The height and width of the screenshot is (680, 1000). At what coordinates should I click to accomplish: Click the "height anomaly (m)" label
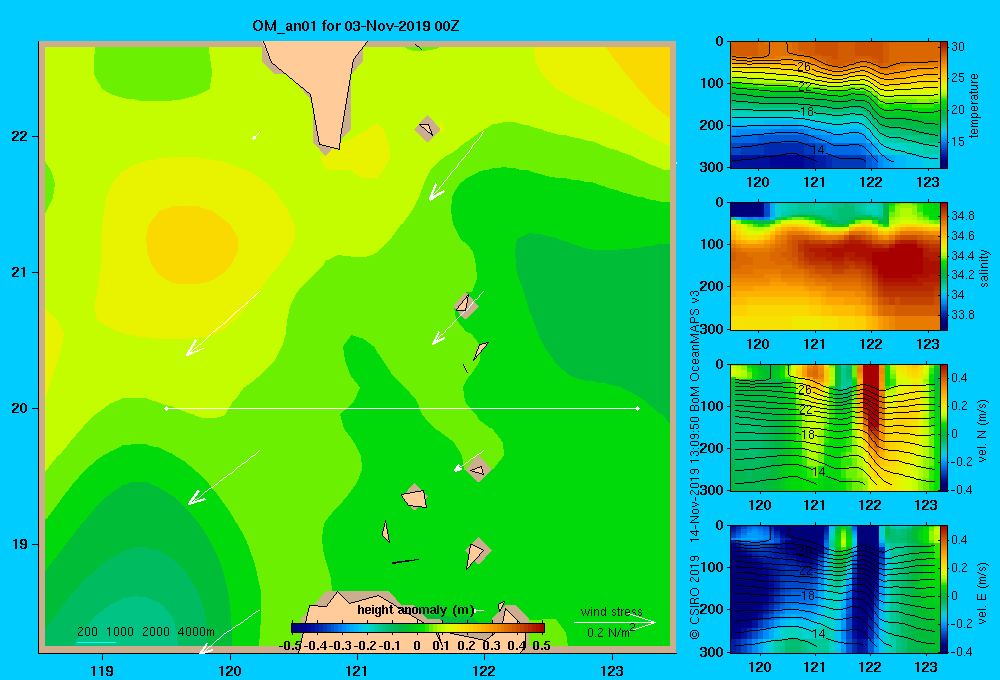[416, 610]
